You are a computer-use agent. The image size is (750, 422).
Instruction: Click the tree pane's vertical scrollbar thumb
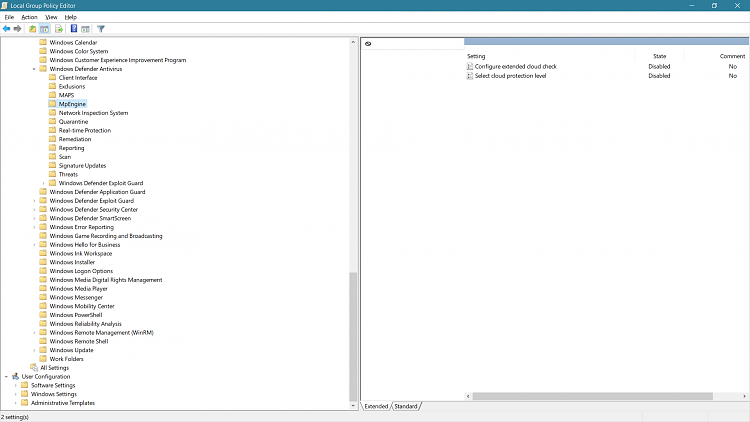click(353, 336)
